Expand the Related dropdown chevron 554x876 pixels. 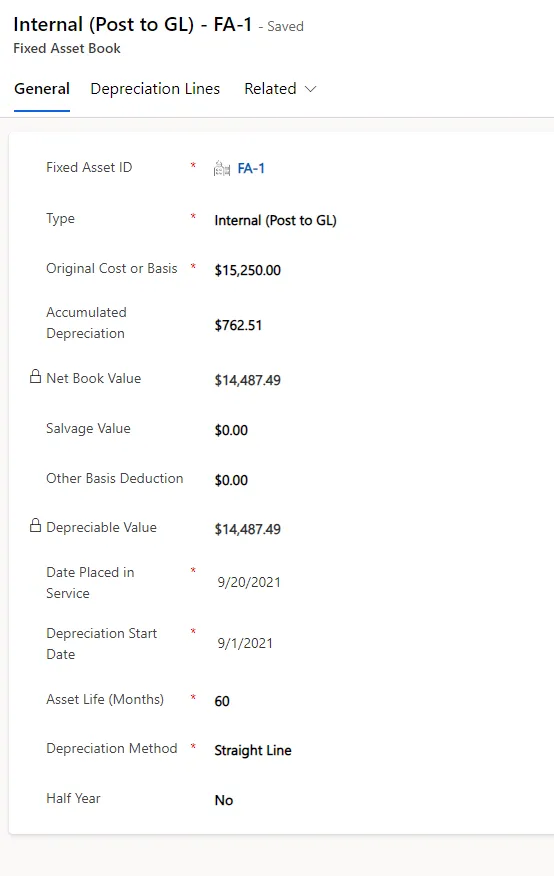[x=311, y=89]
